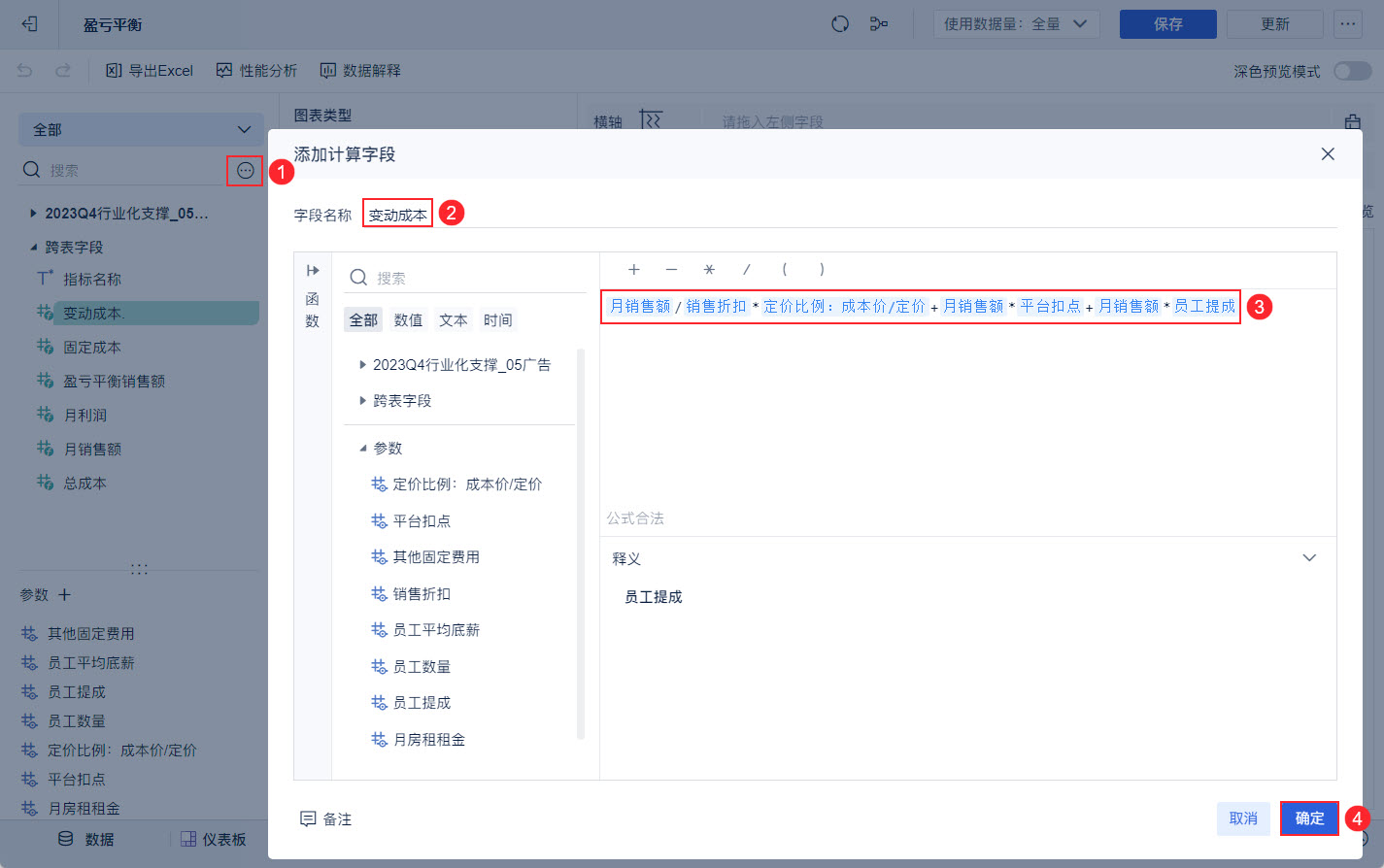Select the 文本 filter tab

pyautogui.click(x=453, y=319)
